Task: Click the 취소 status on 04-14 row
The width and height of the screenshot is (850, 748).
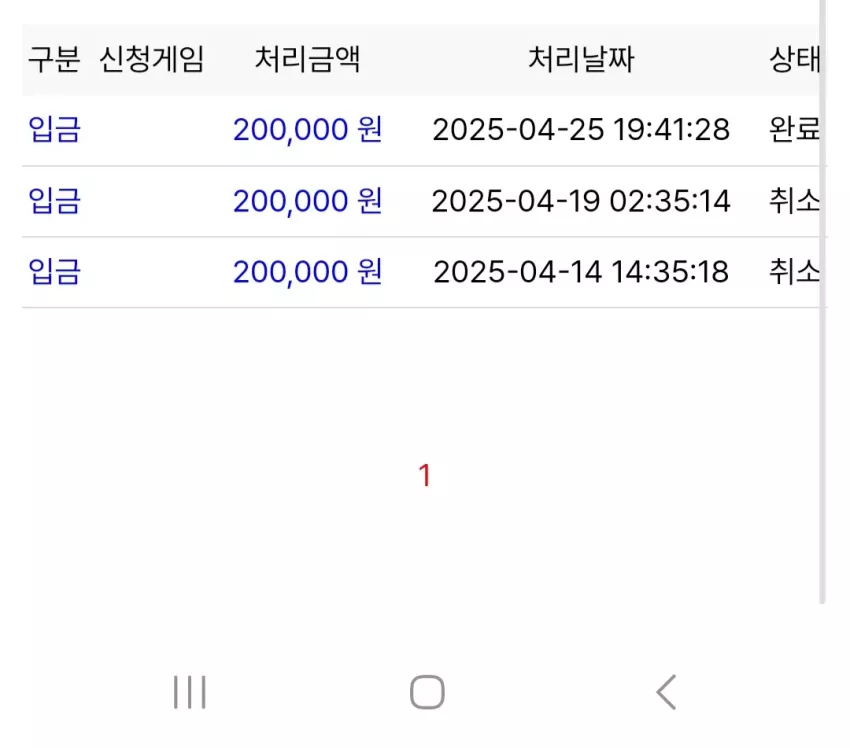Action: [795, 272]
